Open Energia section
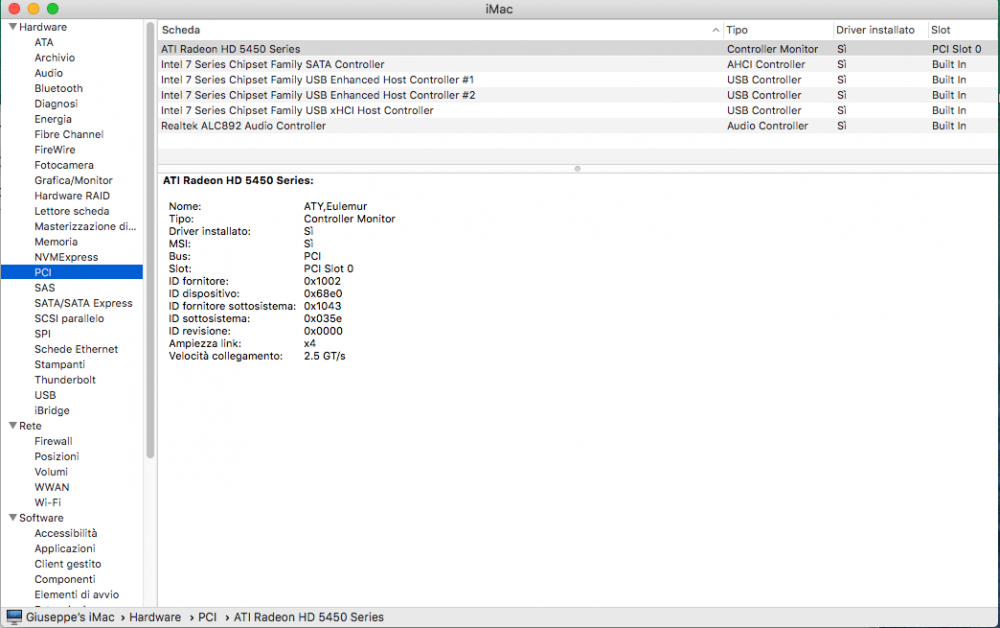The width and height of the screenshot is (1000, 628). (x=53, y=119)
